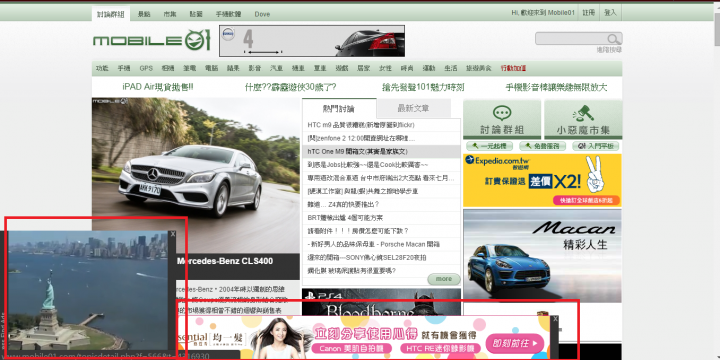Open the red 行動加值 navigation item
Viewport: 720px width, 360px height.
pos(513,68)
